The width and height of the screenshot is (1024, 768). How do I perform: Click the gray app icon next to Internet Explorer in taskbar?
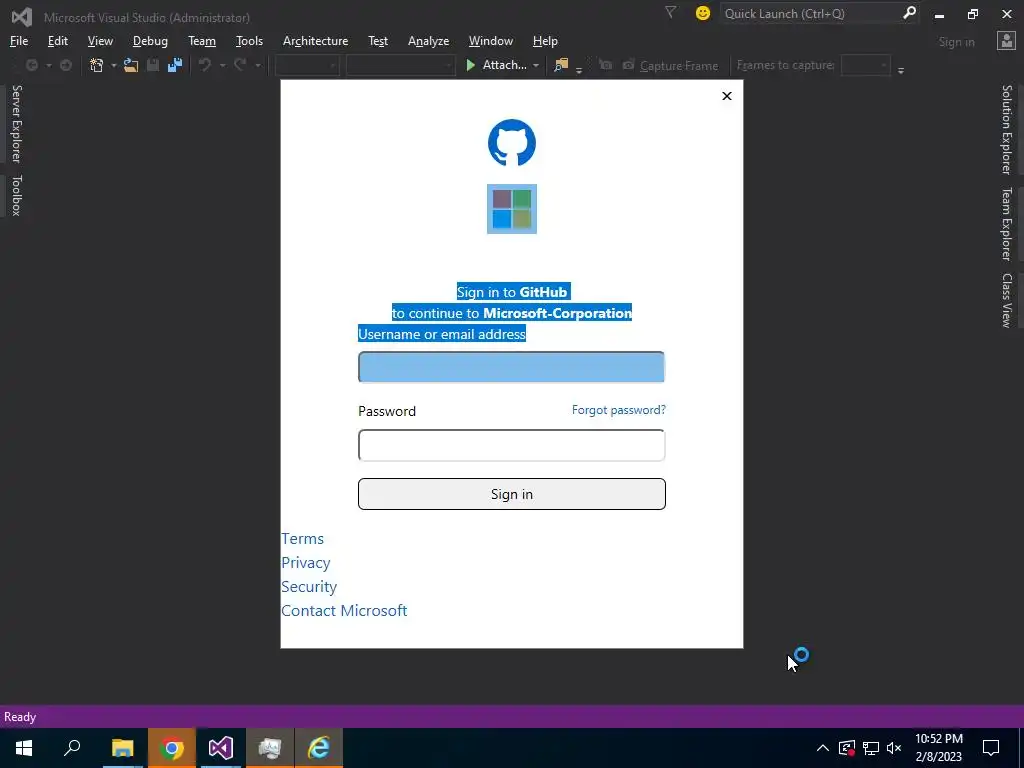(x=270, y=748)
